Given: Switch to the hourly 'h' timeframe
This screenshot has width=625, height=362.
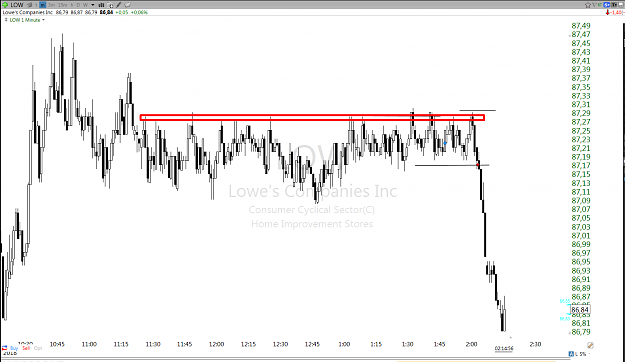Looking at the screenshot, I should 72,5.
